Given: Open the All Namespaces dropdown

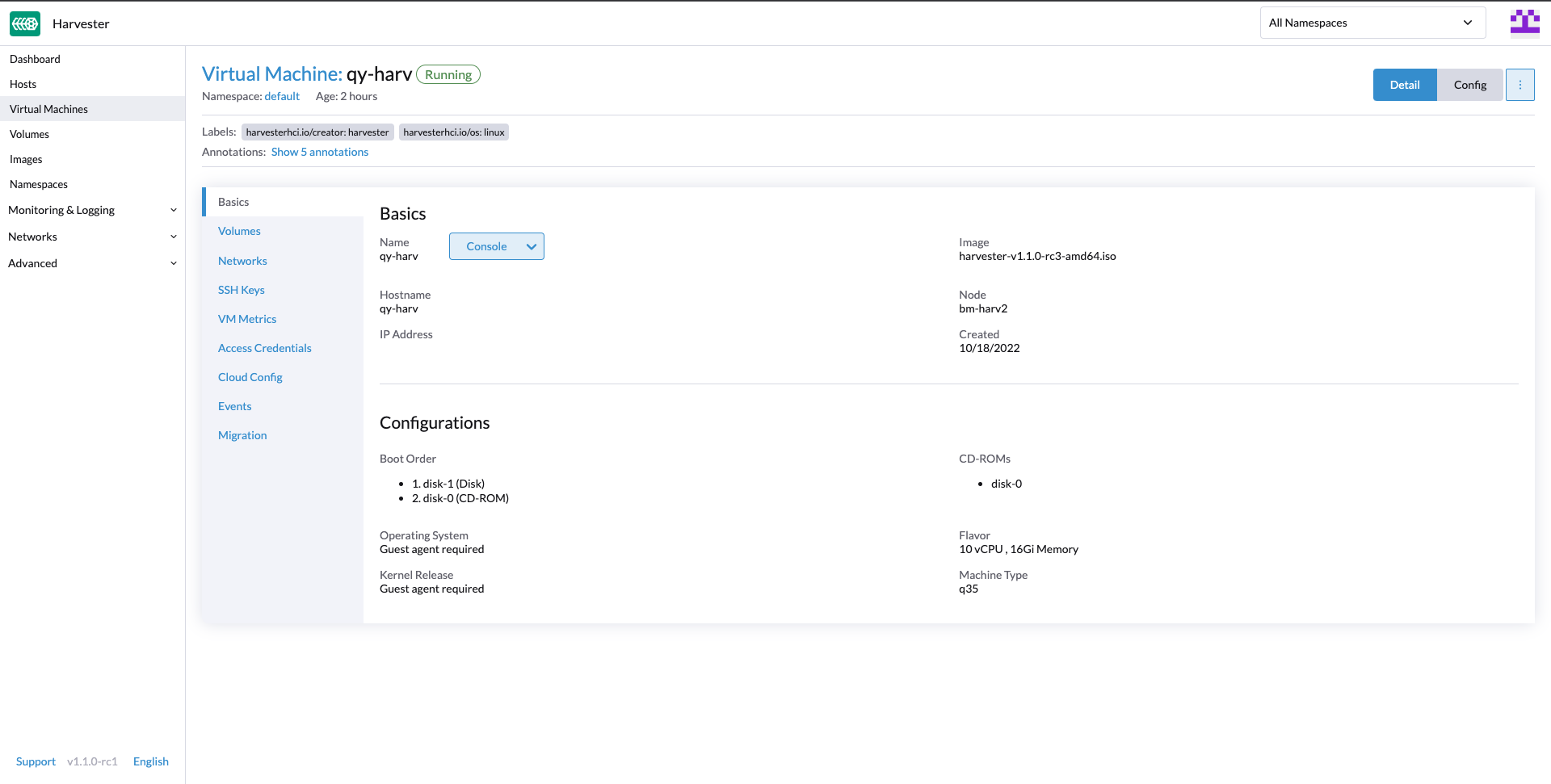Looking at the screenshot, I should click(x=1372, y=23).
